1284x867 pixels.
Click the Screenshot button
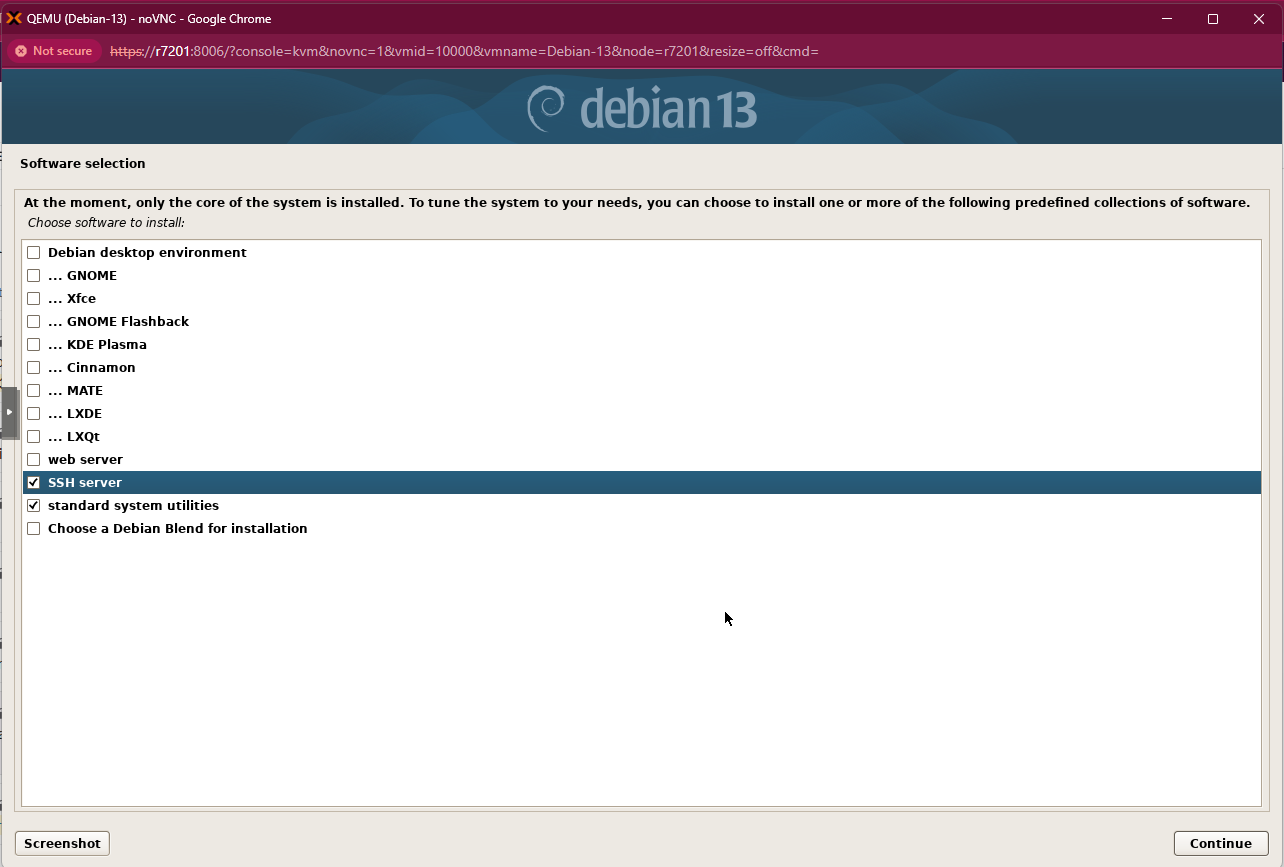click(62, 843)
